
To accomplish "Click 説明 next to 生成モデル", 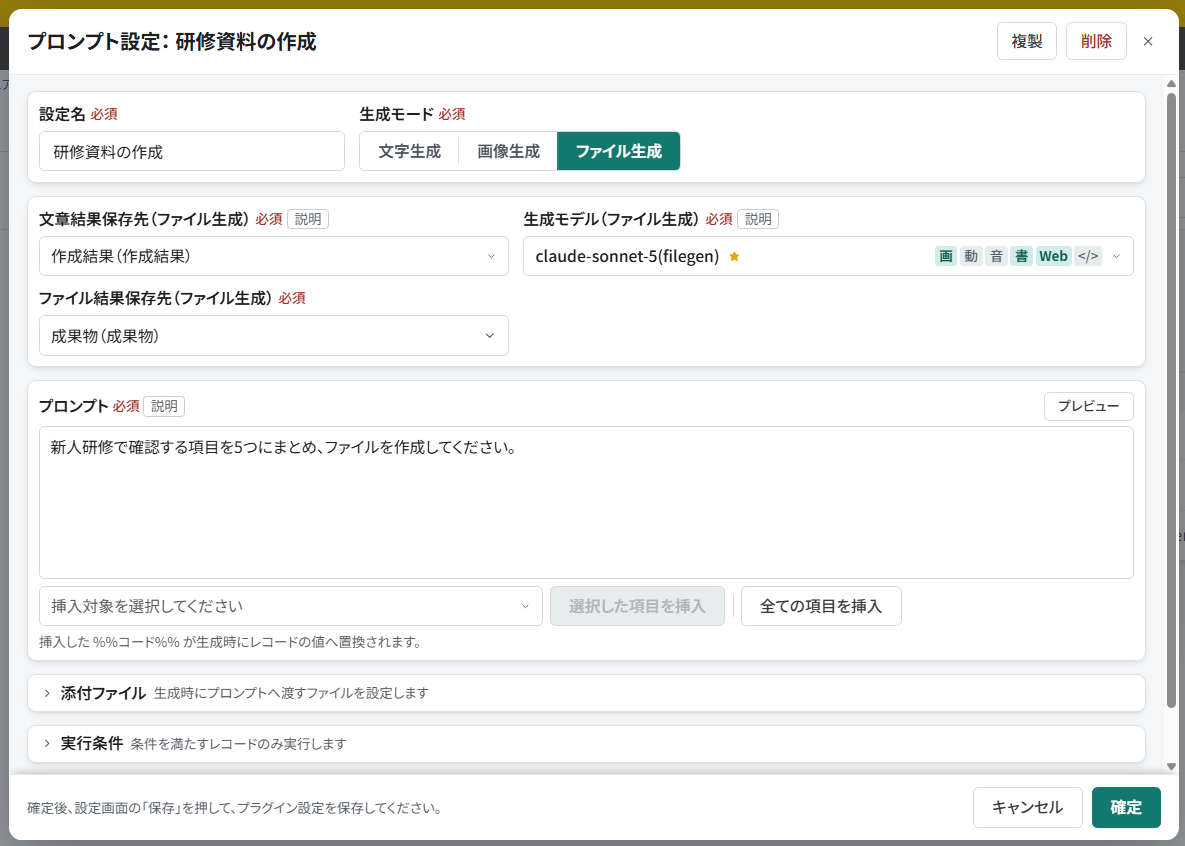I will pos(758,219).
